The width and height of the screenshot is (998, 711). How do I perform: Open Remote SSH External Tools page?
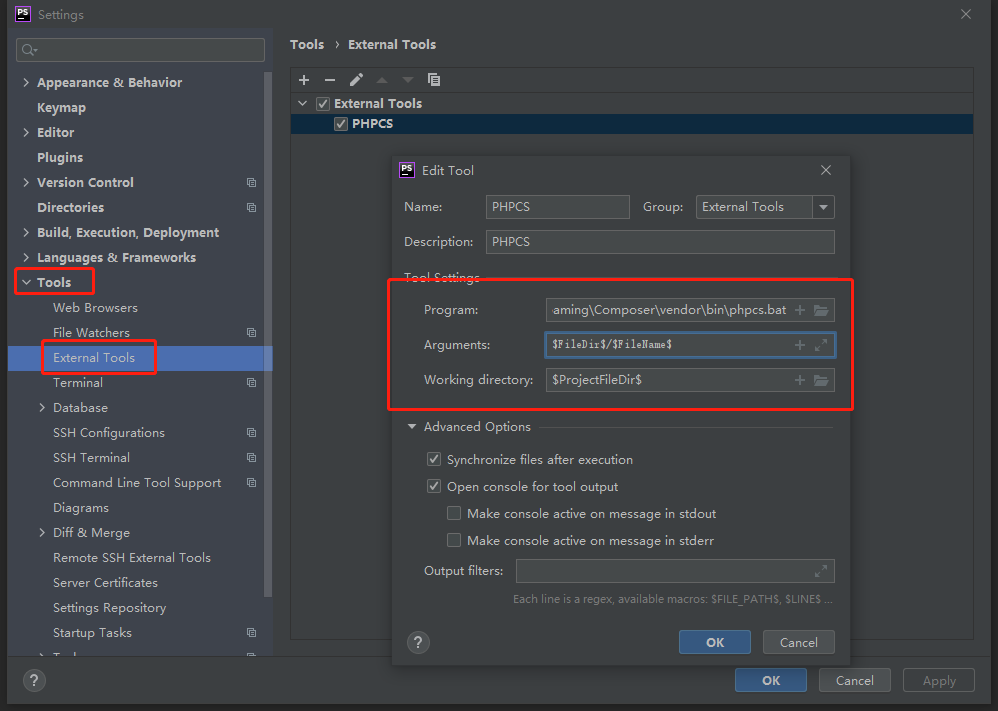(132, 558)
